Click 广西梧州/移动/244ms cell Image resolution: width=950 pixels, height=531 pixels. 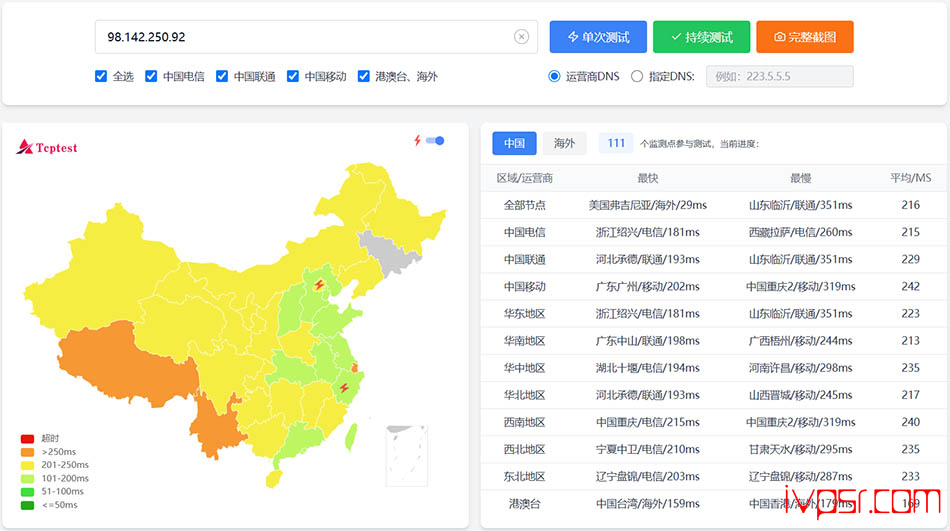click(x=800, y=341)
